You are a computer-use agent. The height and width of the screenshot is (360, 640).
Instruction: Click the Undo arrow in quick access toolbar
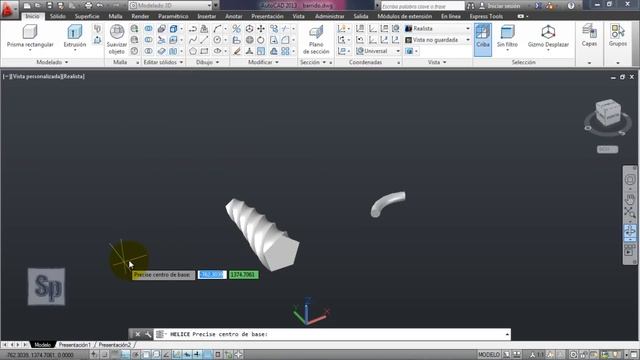[x=100, y=6]
